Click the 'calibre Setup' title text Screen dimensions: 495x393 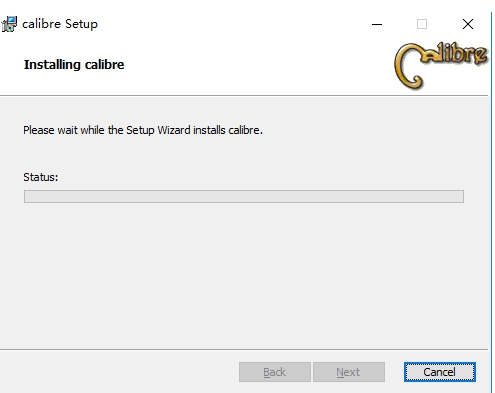click(60, 24)
